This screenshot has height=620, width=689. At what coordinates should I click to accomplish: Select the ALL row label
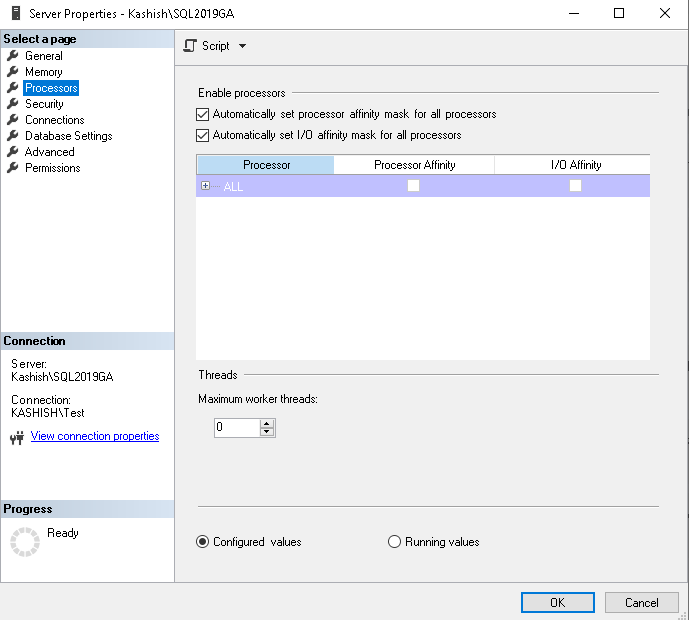(233, 186)
